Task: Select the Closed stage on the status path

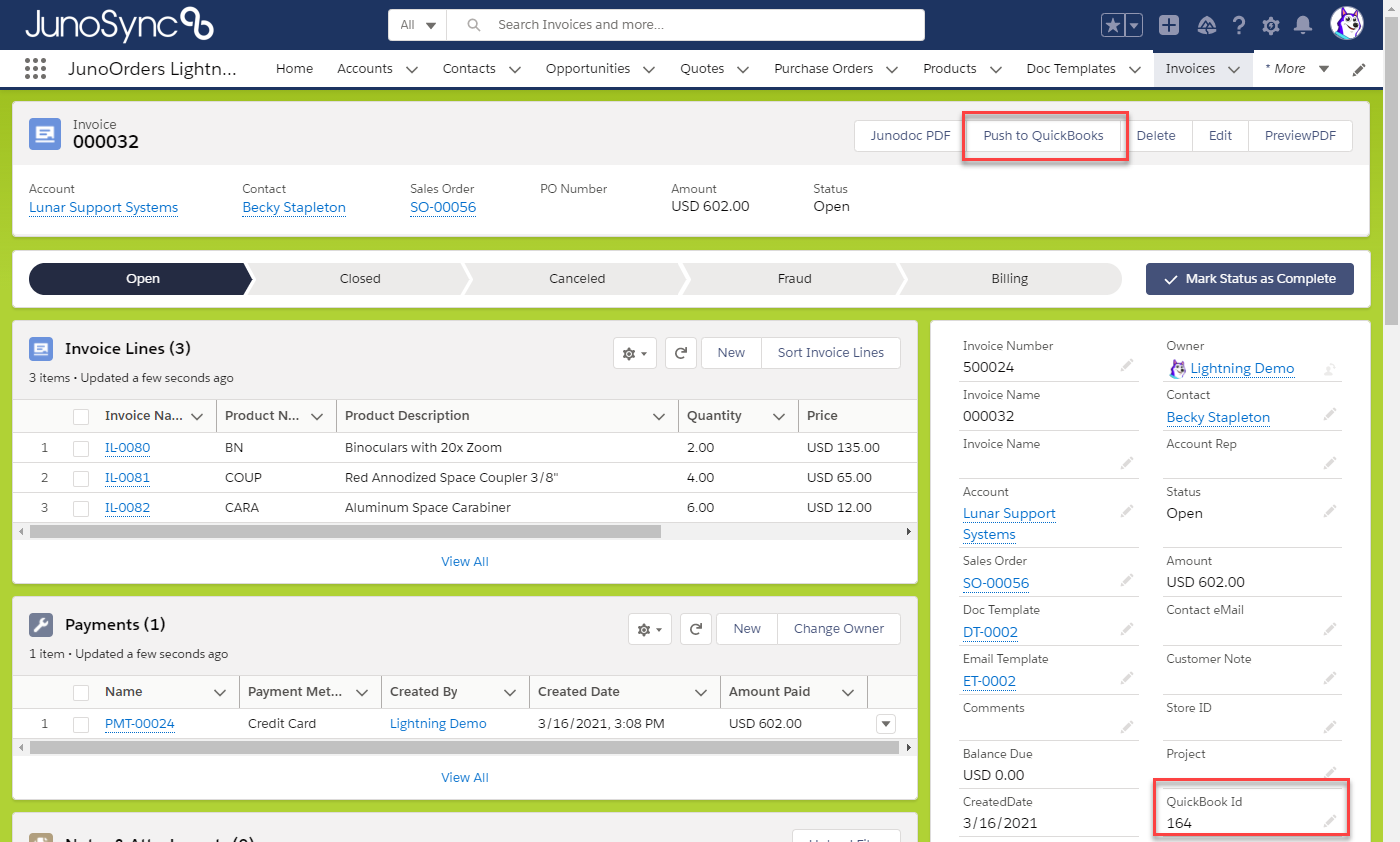Action: [360, 278]
